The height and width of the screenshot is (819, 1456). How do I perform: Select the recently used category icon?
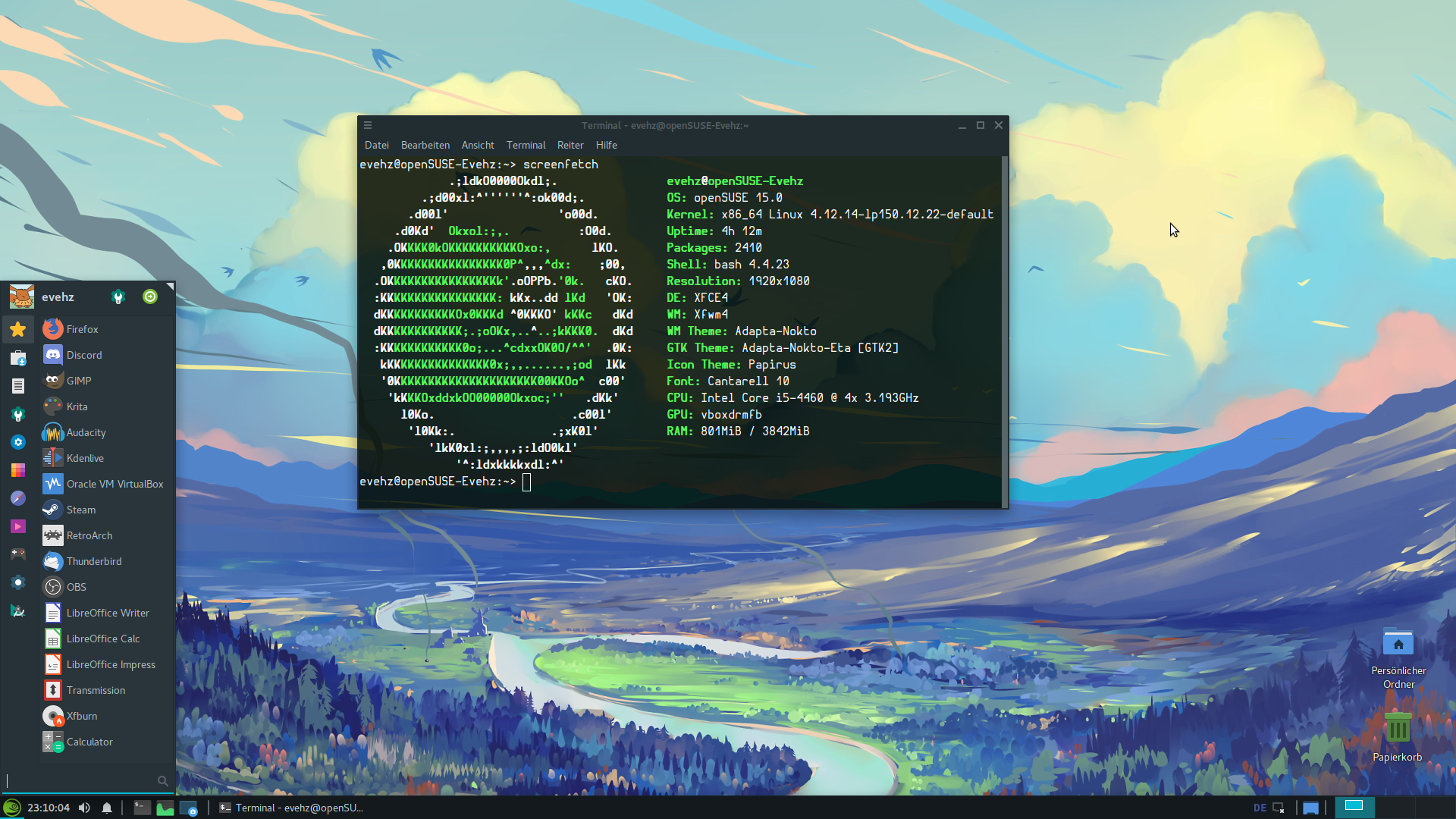[18, 357]
